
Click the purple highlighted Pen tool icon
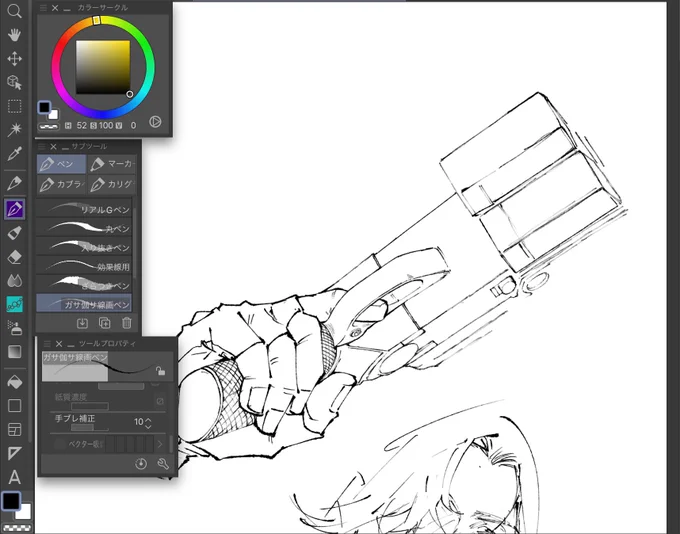tap(14, 210)
